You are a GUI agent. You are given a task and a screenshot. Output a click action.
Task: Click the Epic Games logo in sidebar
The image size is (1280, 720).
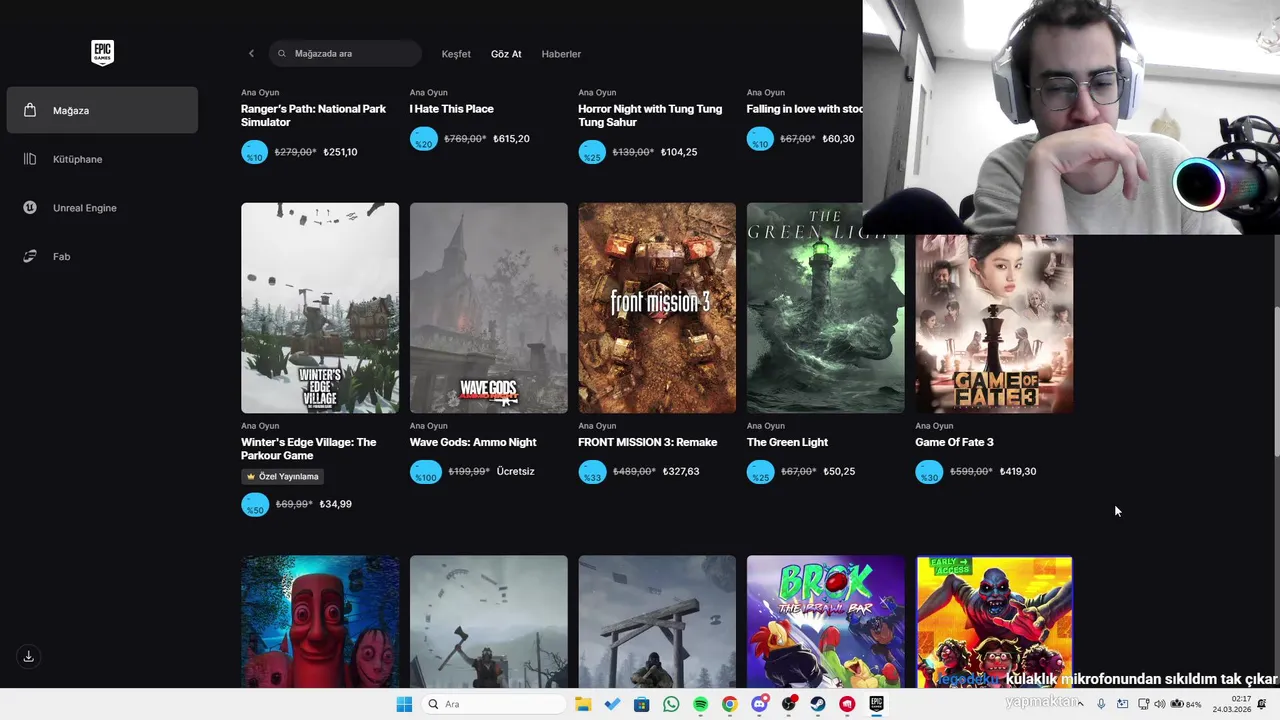click(102, 53)
